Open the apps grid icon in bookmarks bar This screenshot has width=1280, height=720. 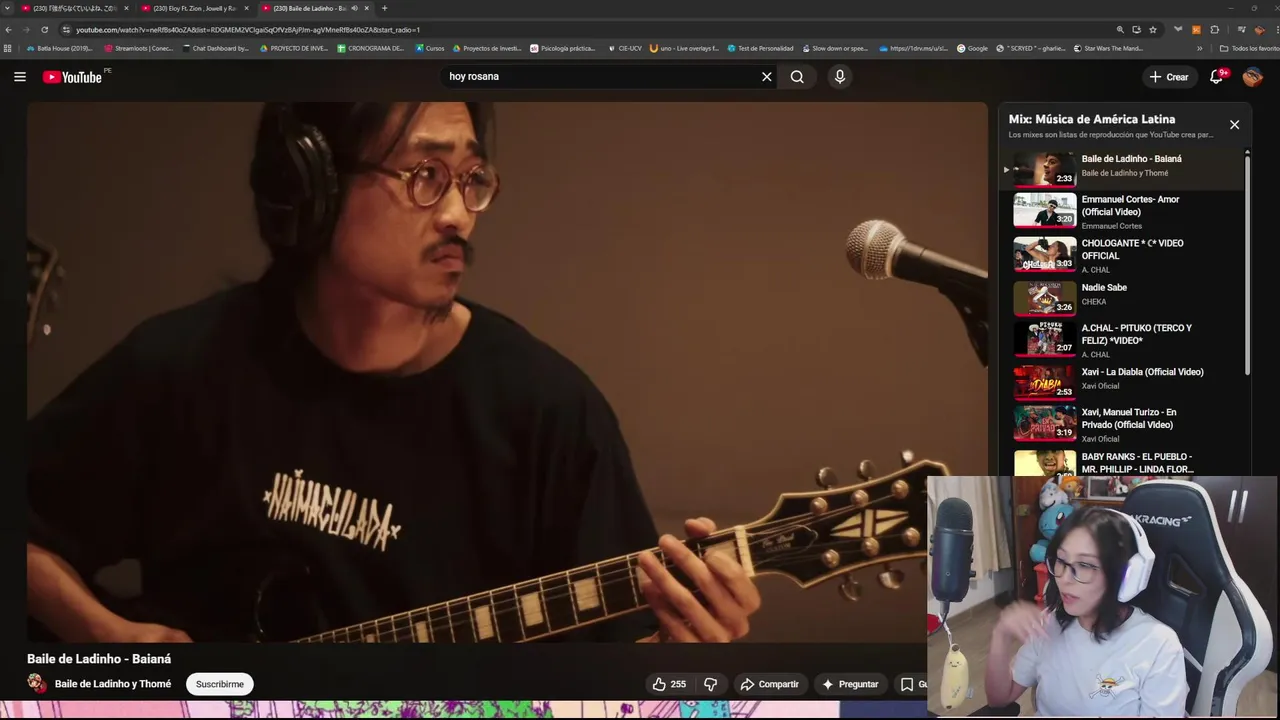tap(8, 48)
